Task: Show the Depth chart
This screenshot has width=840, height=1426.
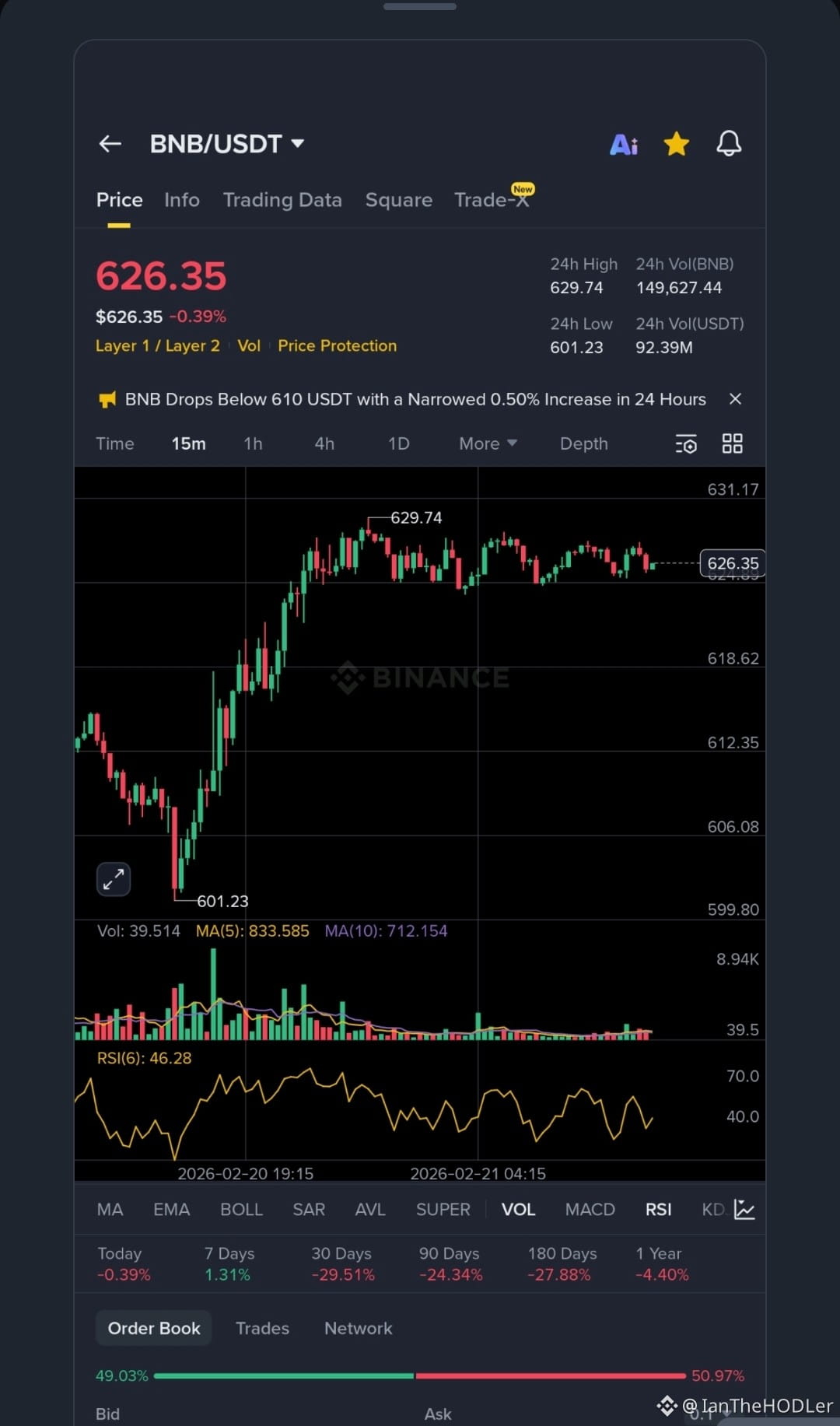Action: point(584,443)
